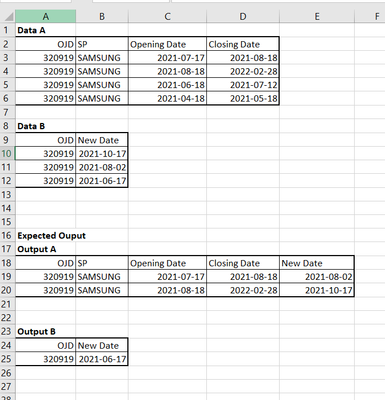Select cell E19 showing 2021-08-02
Viewport: 385px width, 400px height.
(x=317, y=277)
